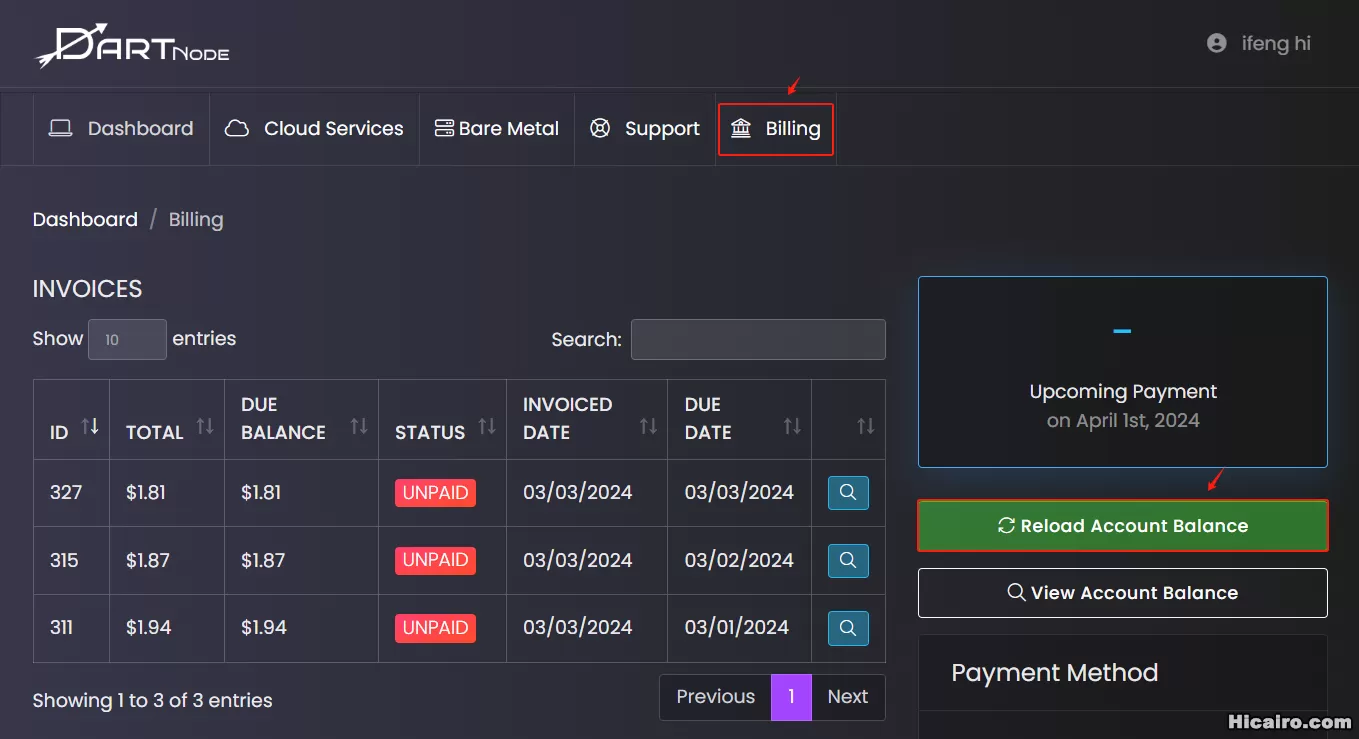Screen dimensions: 1359x739
Task: Open the Bare Metal nav tab
Action: (x=497, y=129)
